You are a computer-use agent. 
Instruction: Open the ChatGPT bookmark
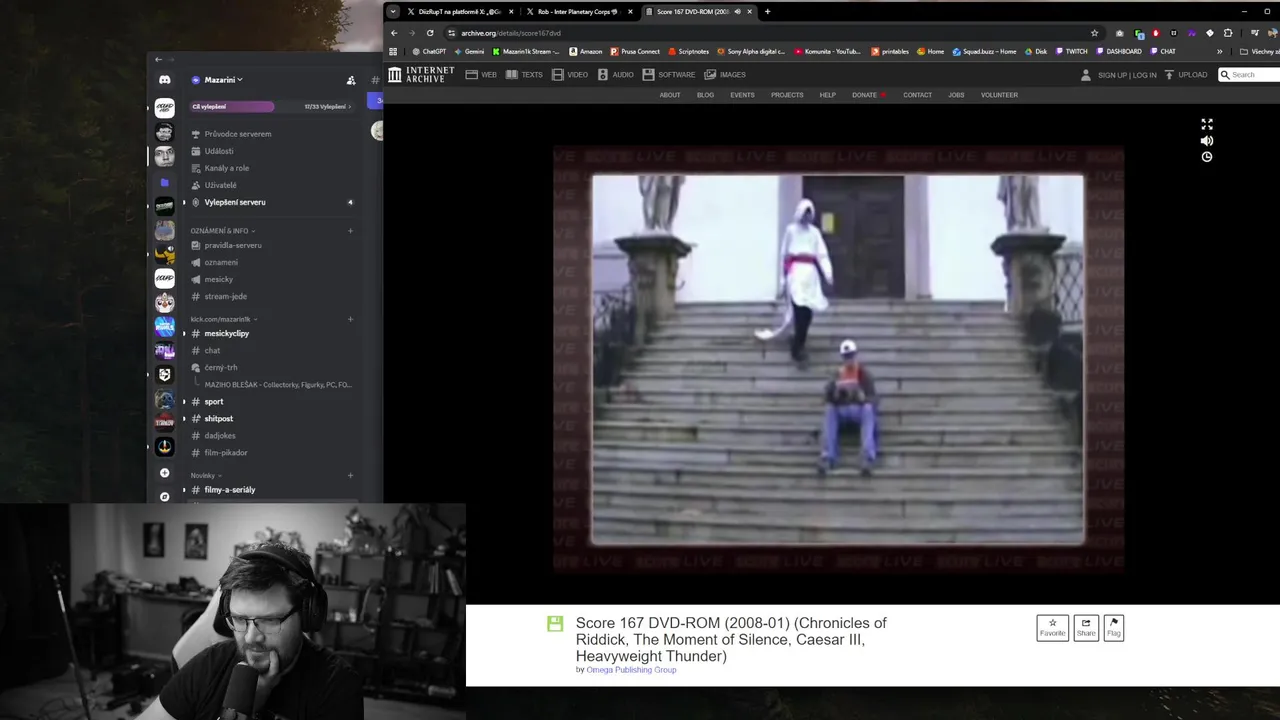coord(429,51)
